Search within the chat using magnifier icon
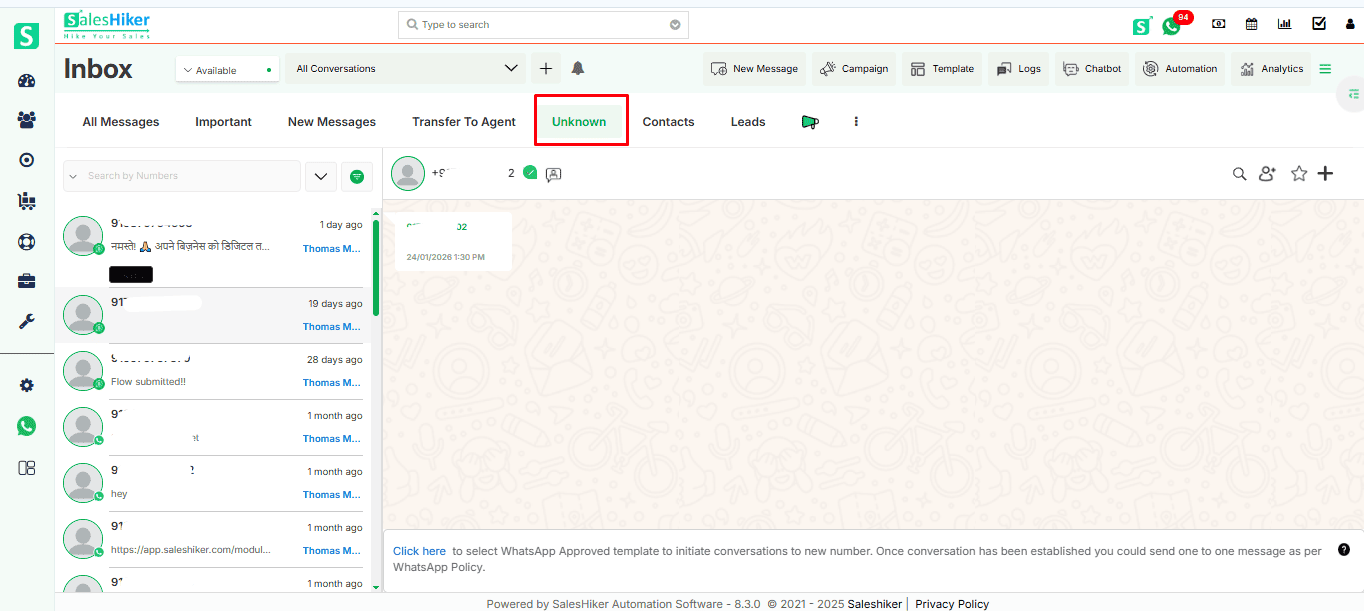The image size is (1364, 611). [x=1239, y=174]
